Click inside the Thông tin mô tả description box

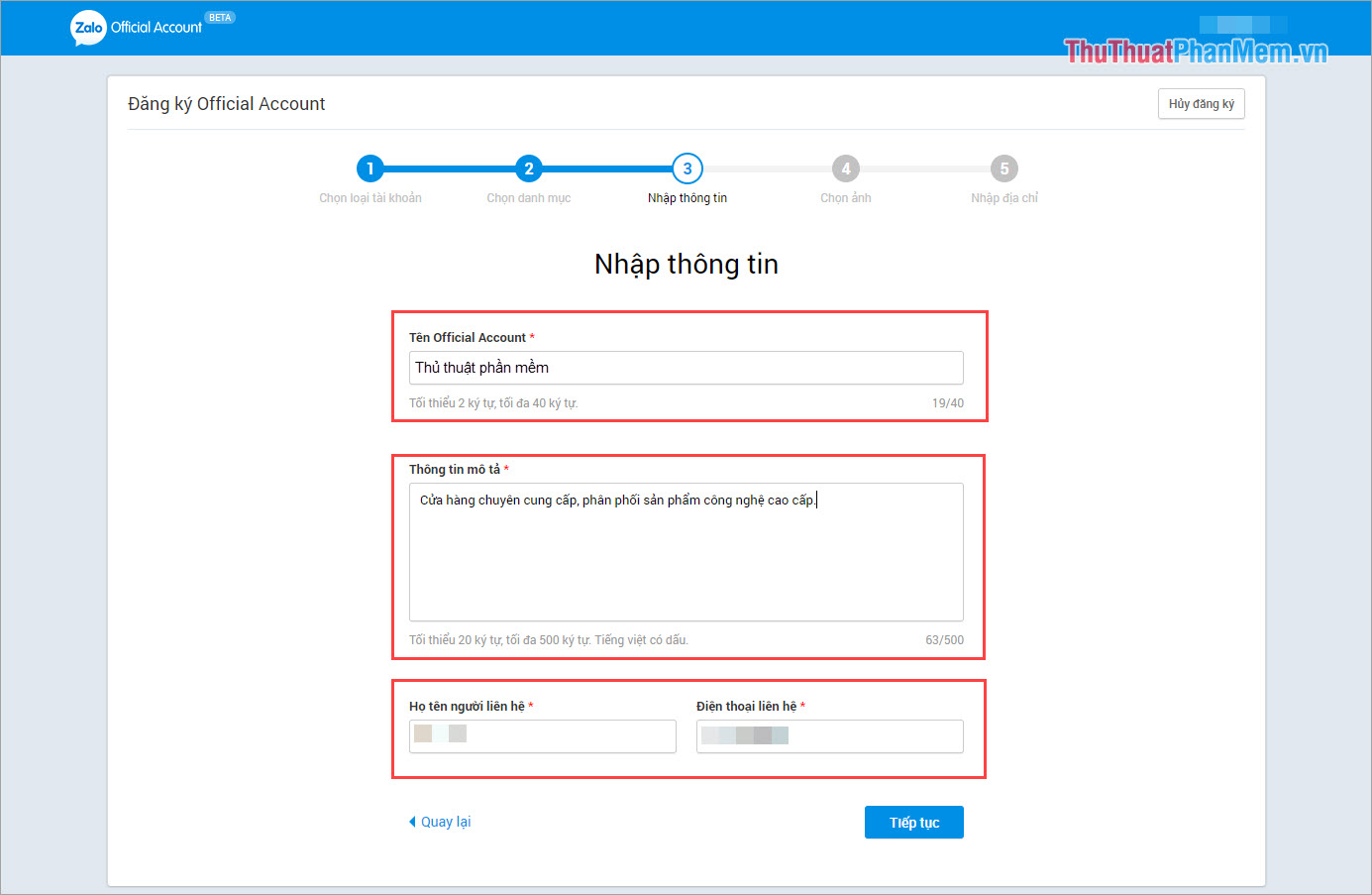click(x=686, y=550)
